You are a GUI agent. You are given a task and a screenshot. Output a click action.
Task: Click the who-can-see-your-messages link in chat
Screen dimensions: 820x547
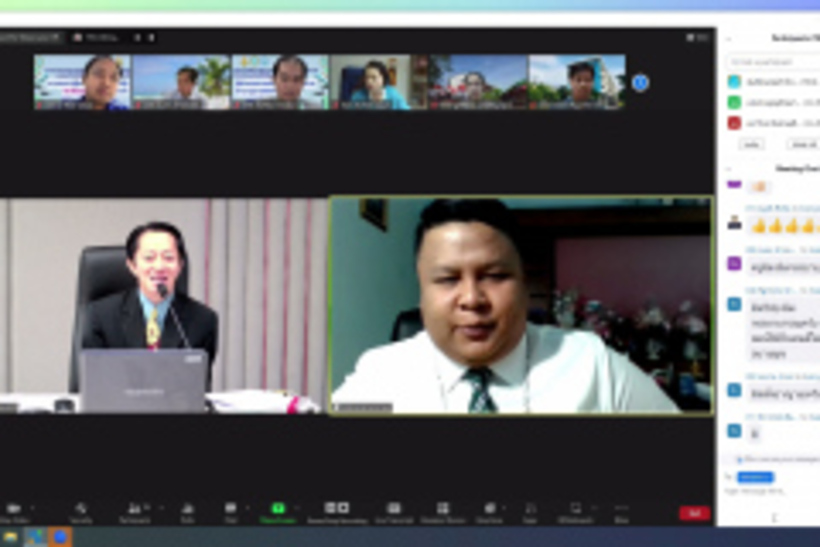click(x=778, y=459)
